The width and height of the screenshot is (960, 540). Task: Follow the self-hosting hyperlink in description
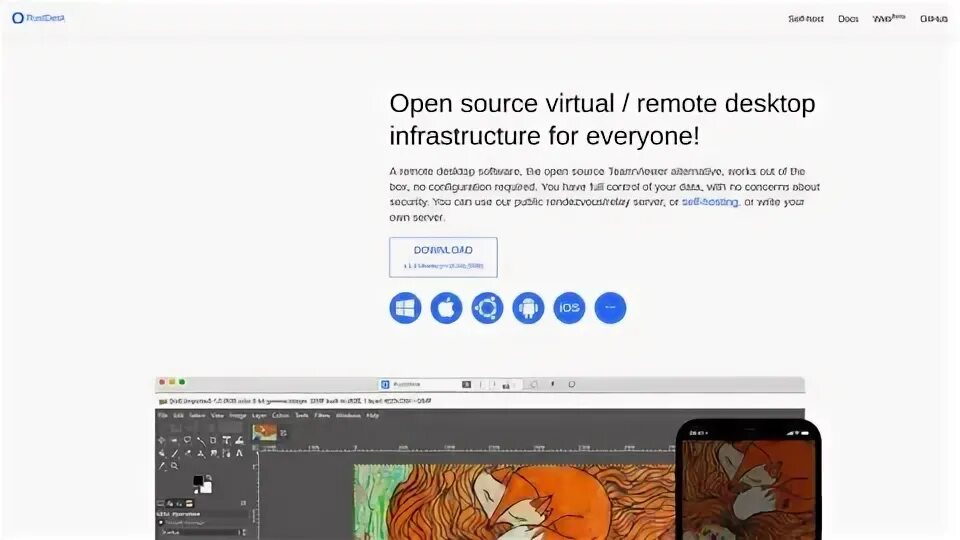coord(710,201)
